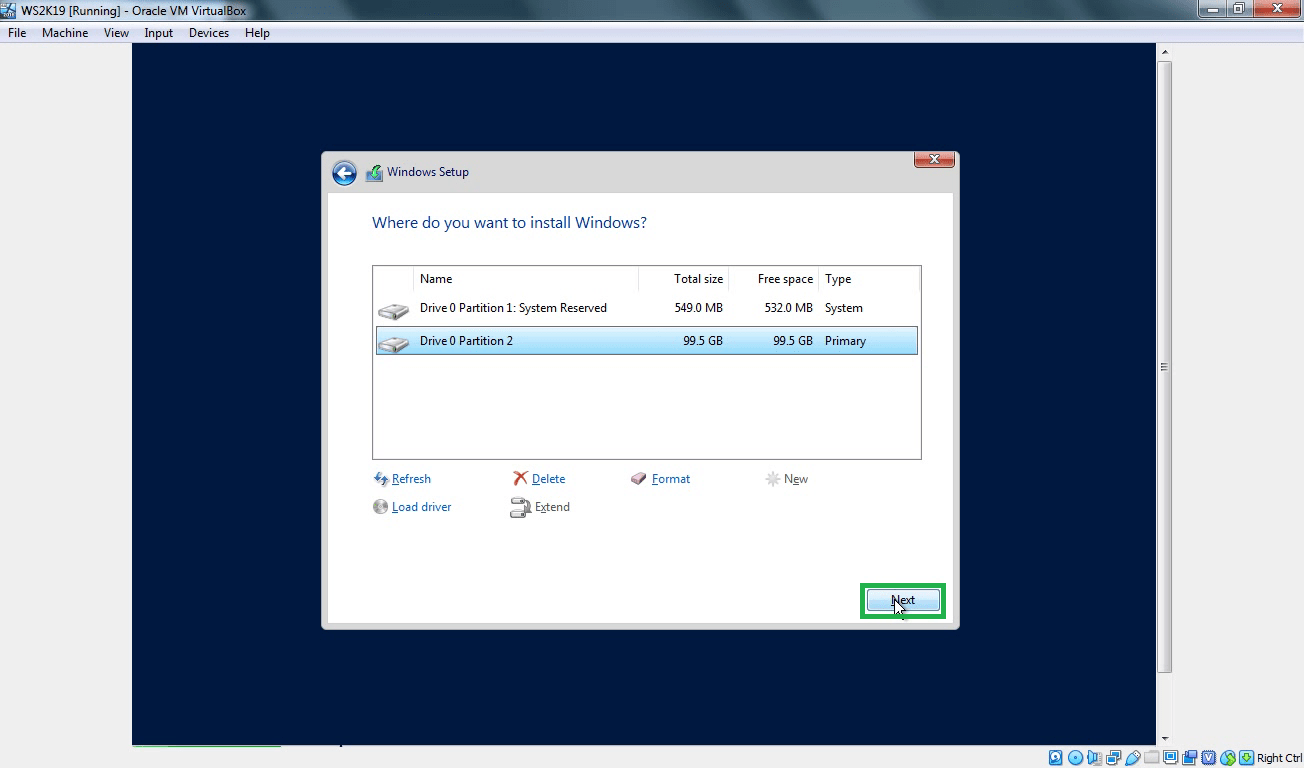Click the Refresh link
1304x768 pixels.
pos(411,479)
